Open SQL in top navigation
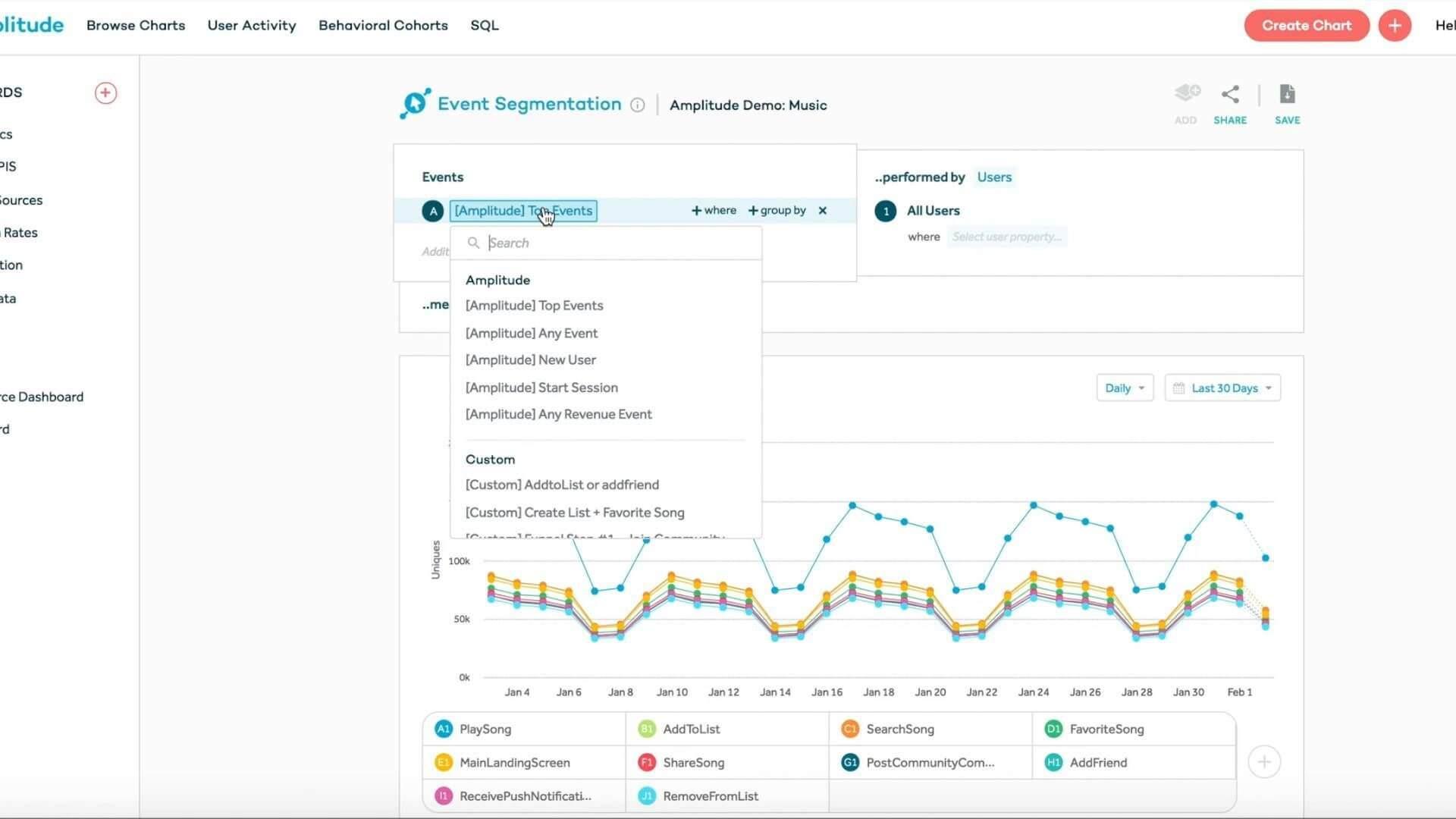 [485, 26]
